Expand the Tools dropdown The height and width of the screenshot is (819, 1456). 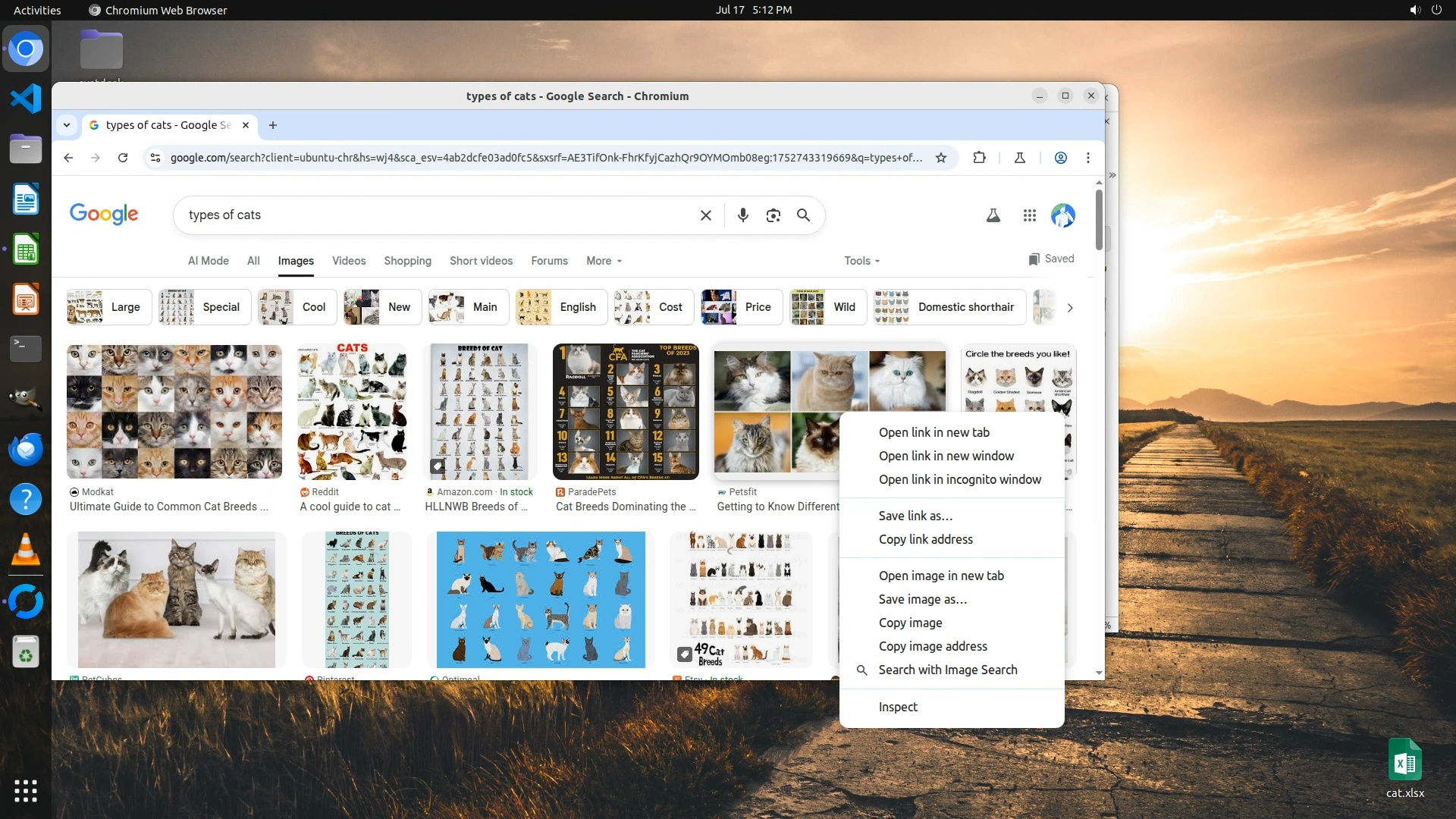click(861, 261)
